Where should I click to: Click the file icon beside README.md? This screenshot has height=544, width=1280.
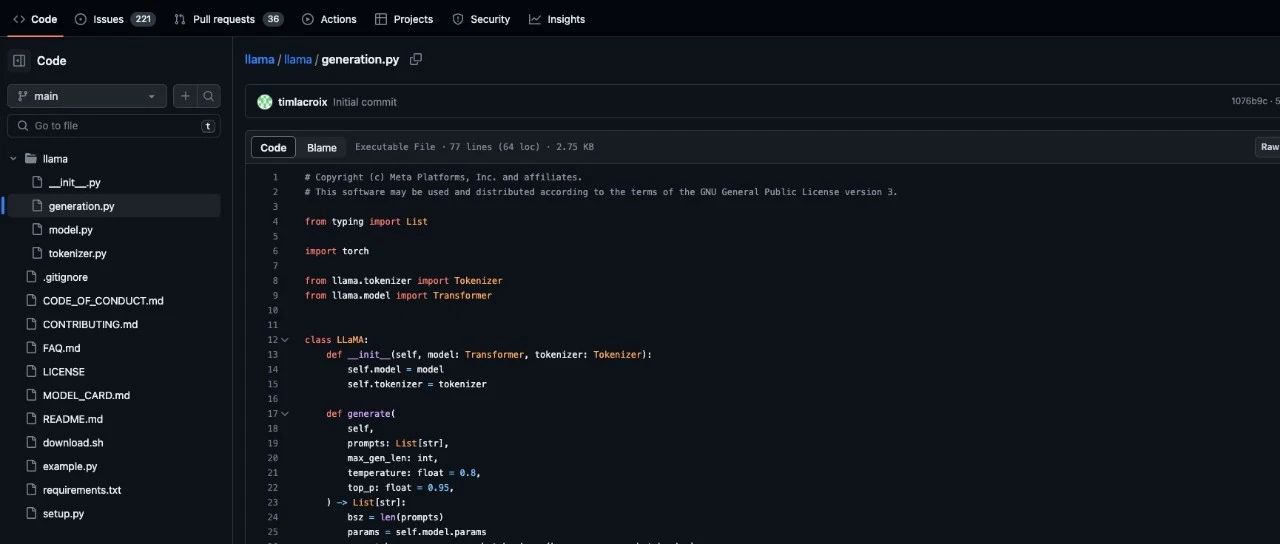click(31, 419)
